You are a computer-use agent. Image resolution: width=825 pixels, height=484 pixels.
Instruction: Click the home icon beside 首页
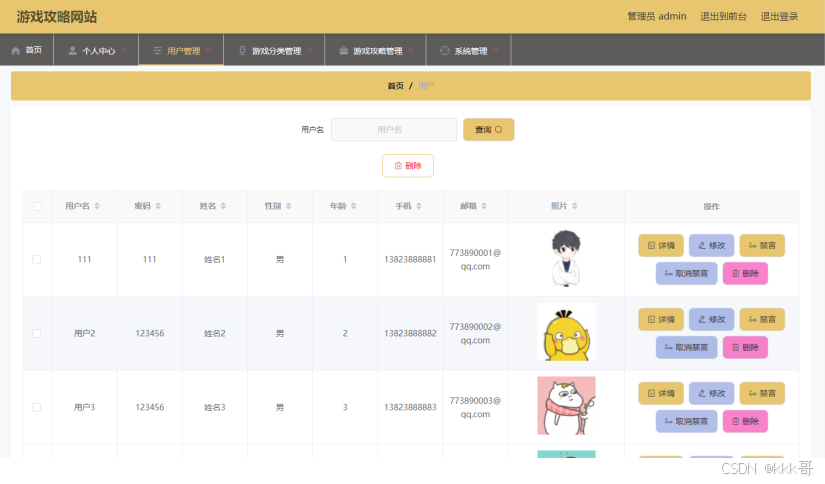point(16,51)
